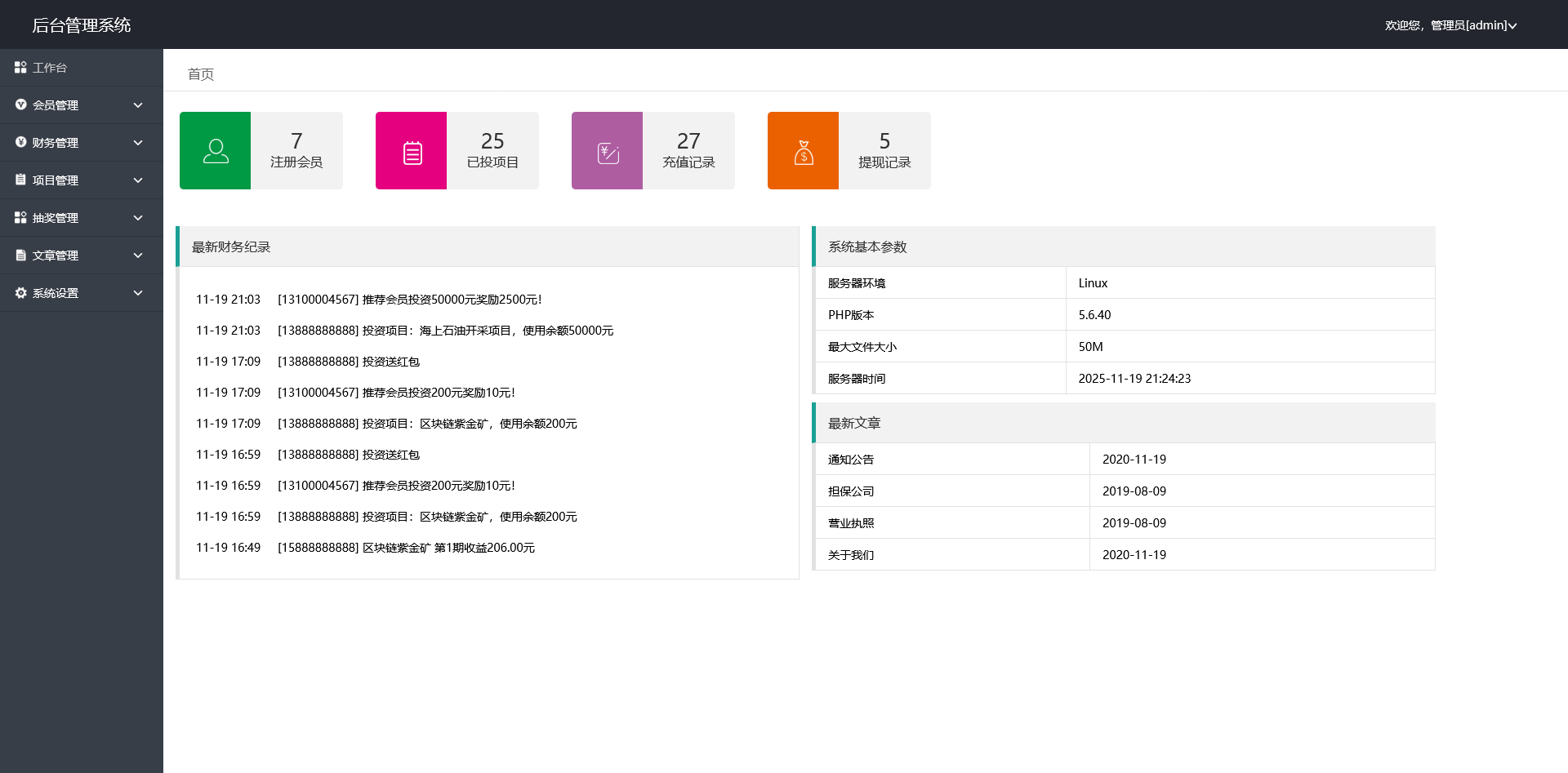Viewport: 1568px width, 773px height.
Task: Click the 文章管理 document icon
Action: pyautogui.click(x=20, y=255)
